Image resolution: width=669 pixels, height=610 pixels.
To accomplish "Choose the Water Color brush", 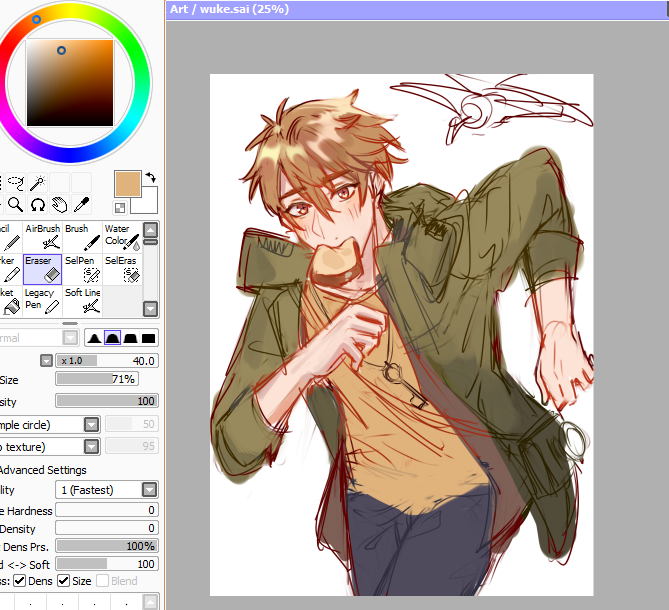I will pyautogui.click(x=122, y=237).
